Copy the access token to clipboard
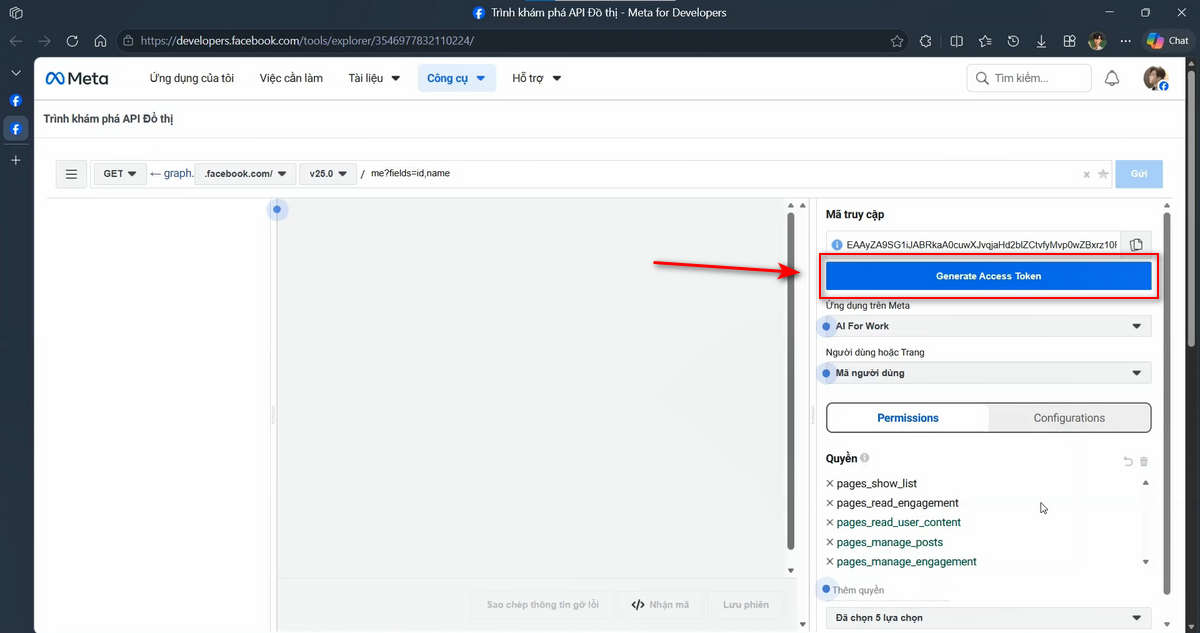The height and width of the screenshot is (633, 1200). [1136, 244]
